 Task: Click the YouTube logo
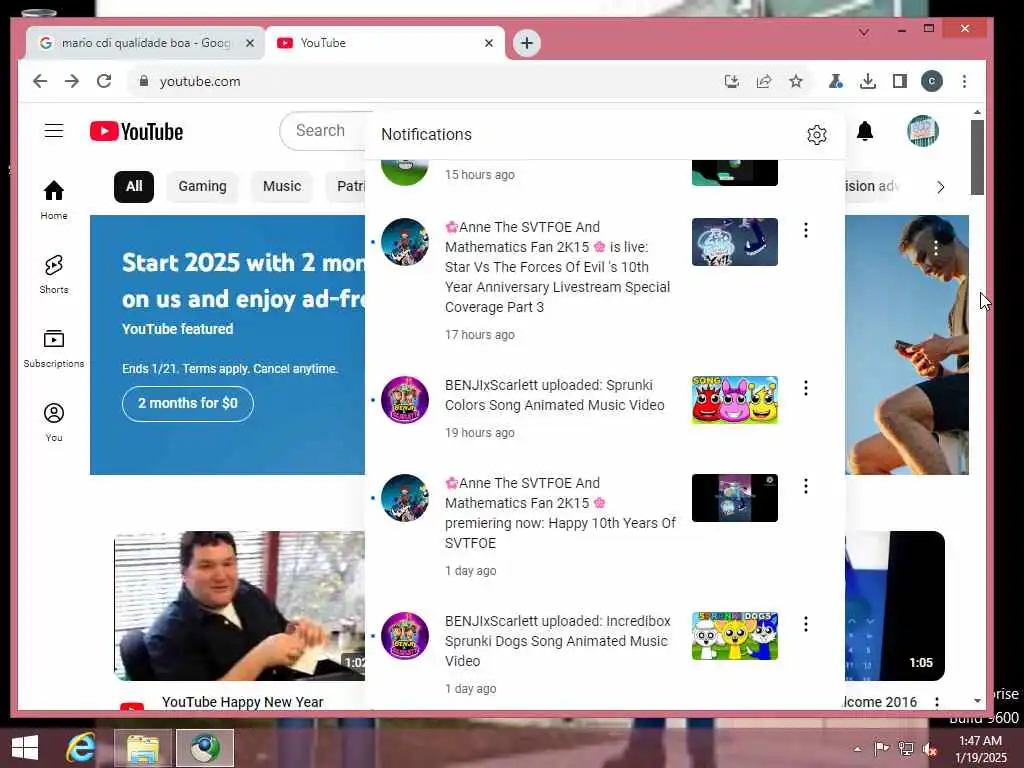click(x=136, y=131)
